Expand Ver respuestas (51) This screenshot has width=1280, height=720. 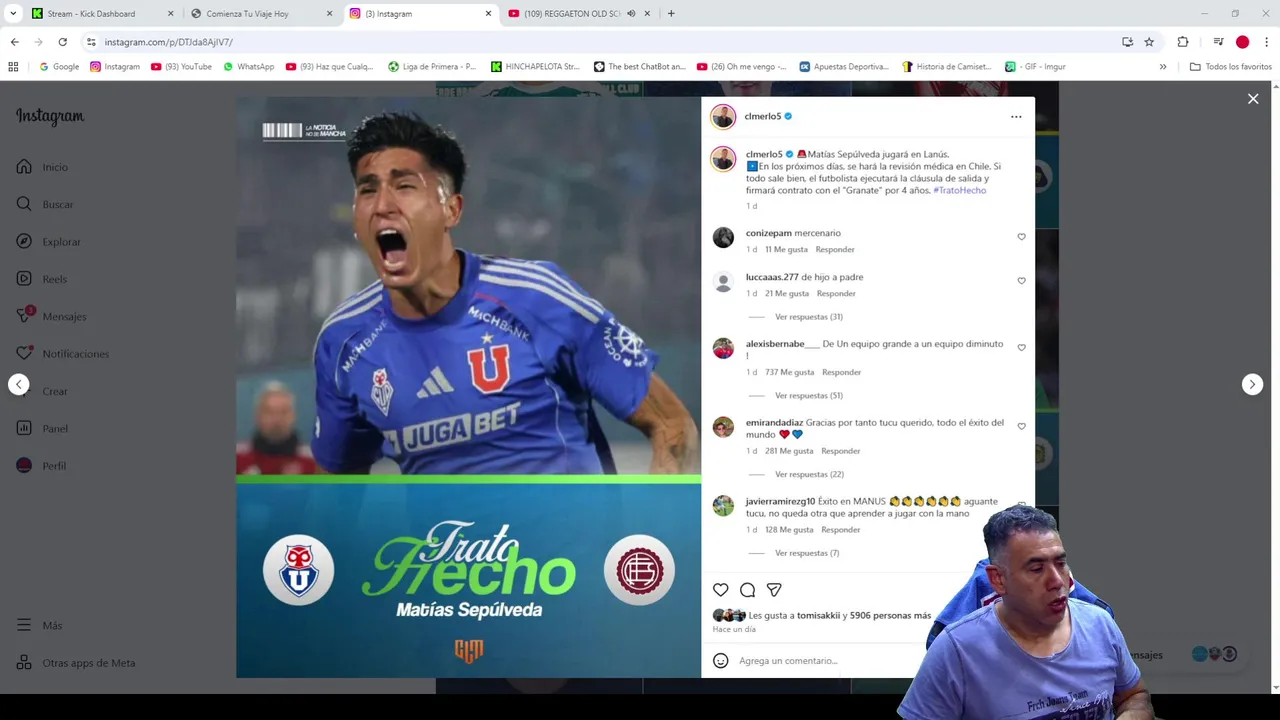808,396
